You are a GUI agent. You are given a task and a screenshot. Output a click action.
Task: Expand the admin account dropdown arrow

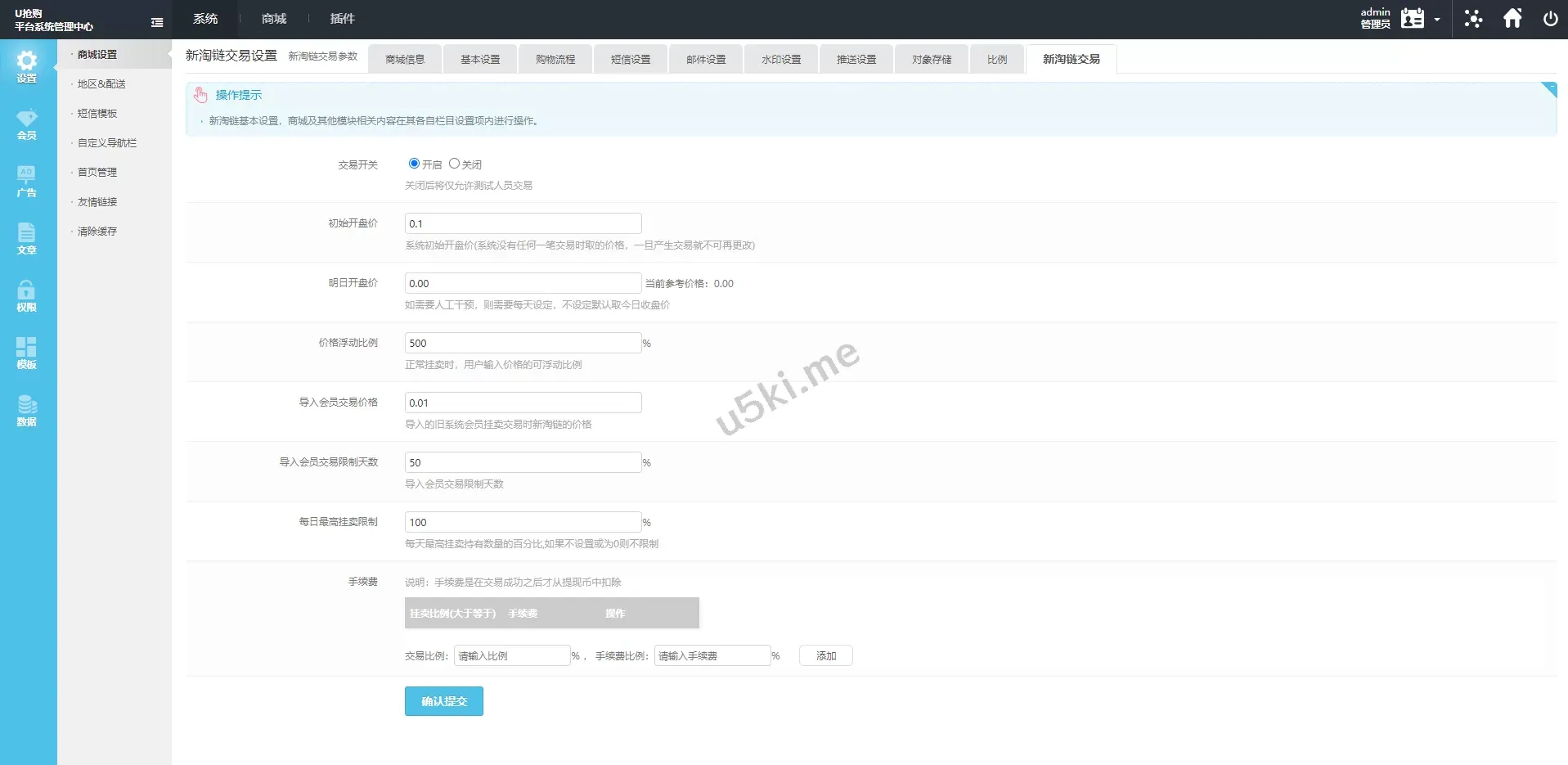pyautogui.click(x=1437, y=20)
